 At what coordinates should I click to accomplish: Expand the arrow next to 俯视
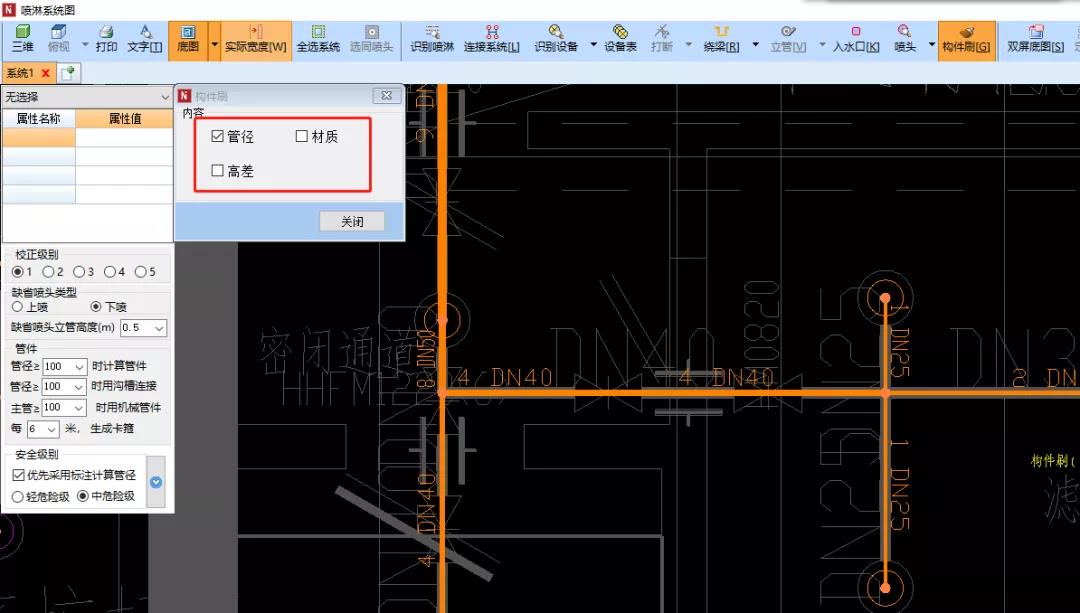point(85,45)
